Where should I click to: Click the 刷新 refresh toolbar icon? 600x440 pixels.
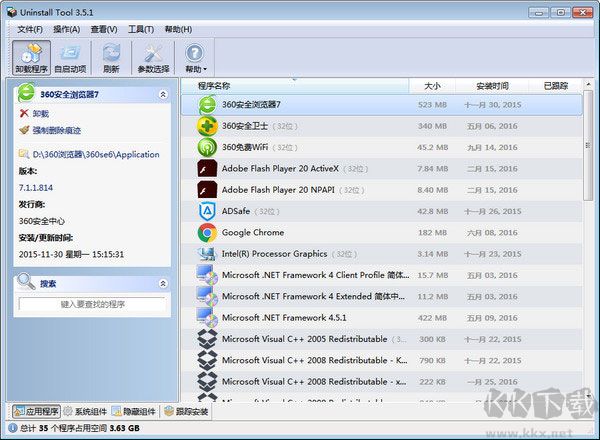pos(111,58)
